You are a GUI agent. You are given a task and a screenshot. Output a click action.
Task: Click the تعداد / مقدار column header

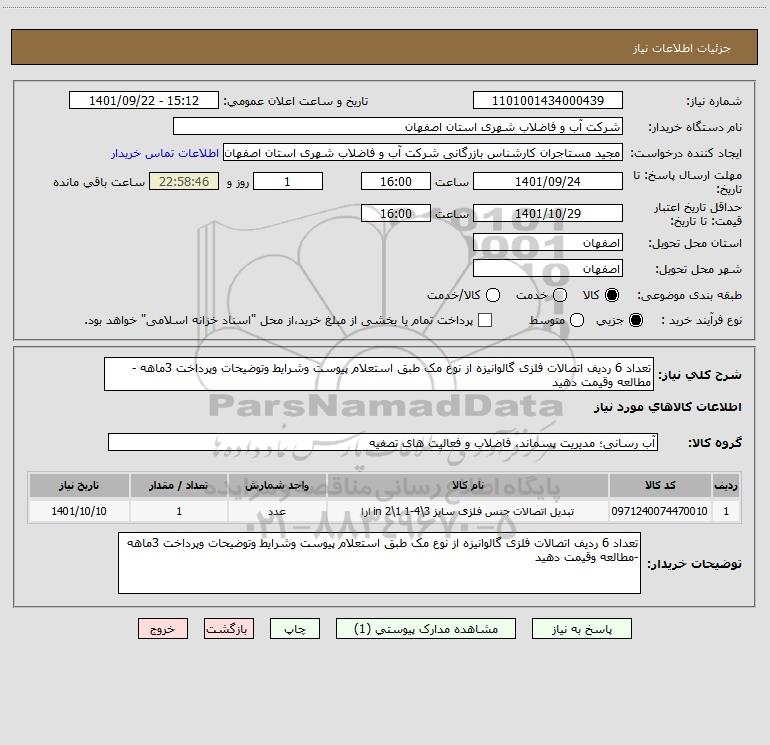(179, 486)
